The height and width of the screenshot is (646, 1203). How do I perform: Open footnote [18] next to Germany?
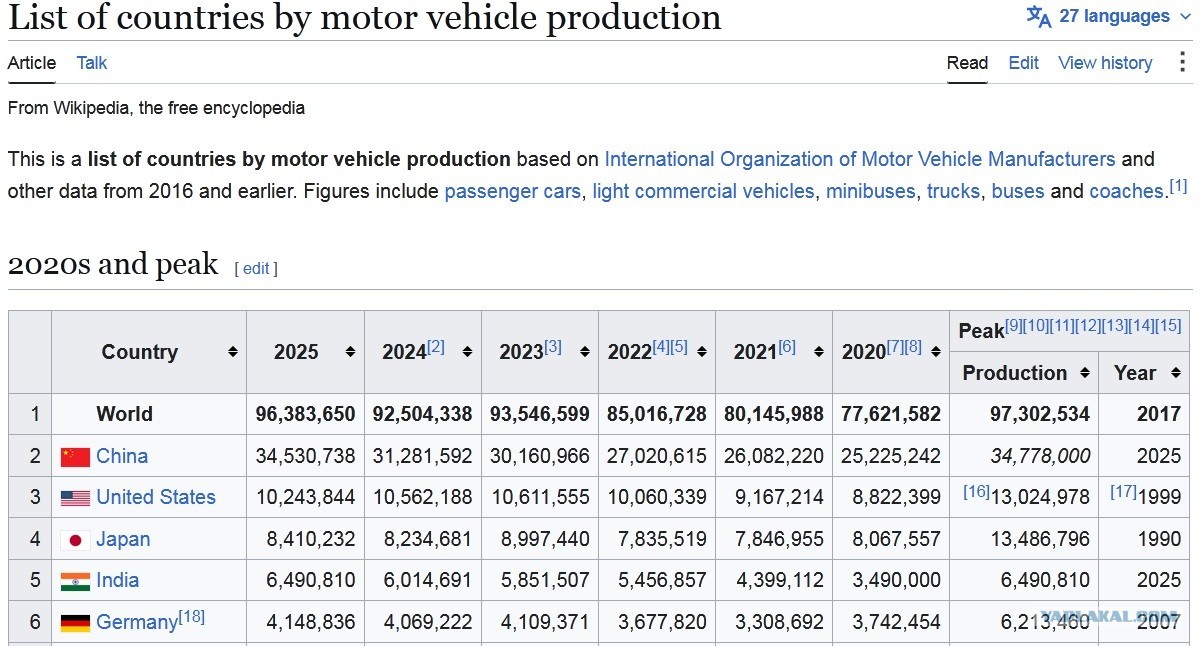(192, 616)
